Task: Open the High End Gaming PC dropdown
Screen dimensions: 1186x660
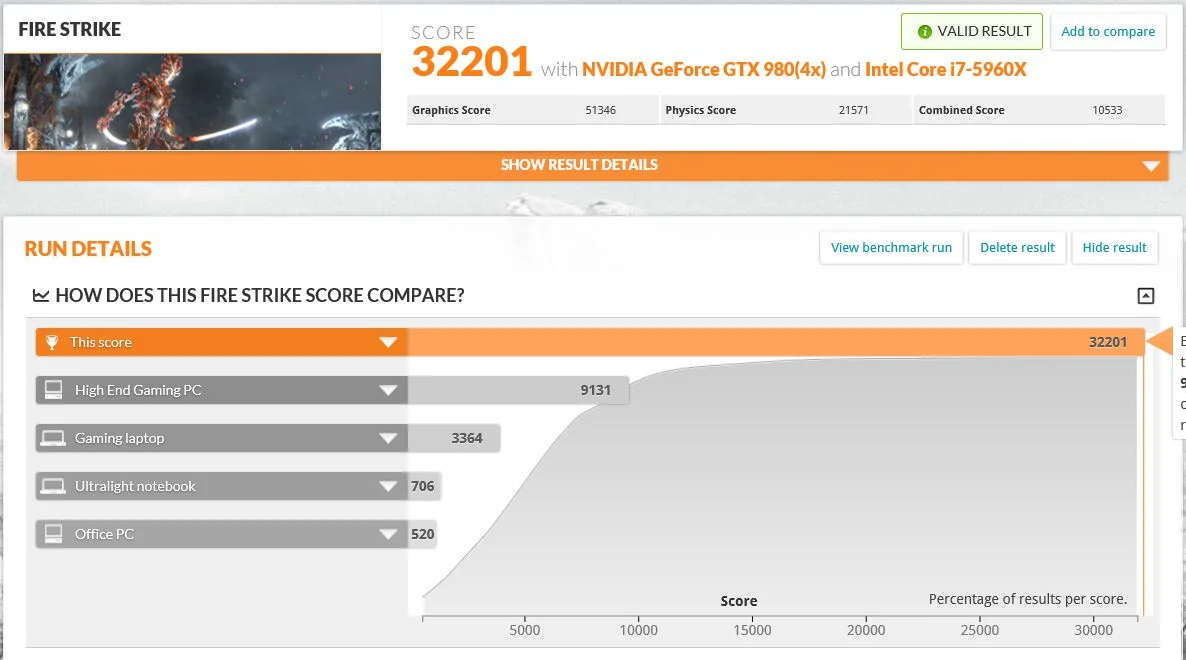Action: pyautogui.click(x=388, y=390)
